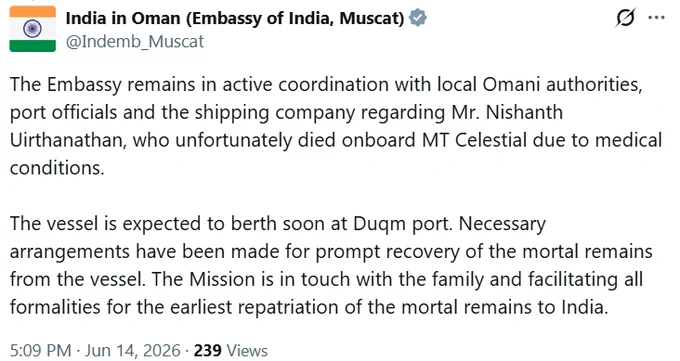This screenshot has height=361, width=680.
Task: Click the Ashoka Chakra wheel in avatar
Action: click(33, 29)
